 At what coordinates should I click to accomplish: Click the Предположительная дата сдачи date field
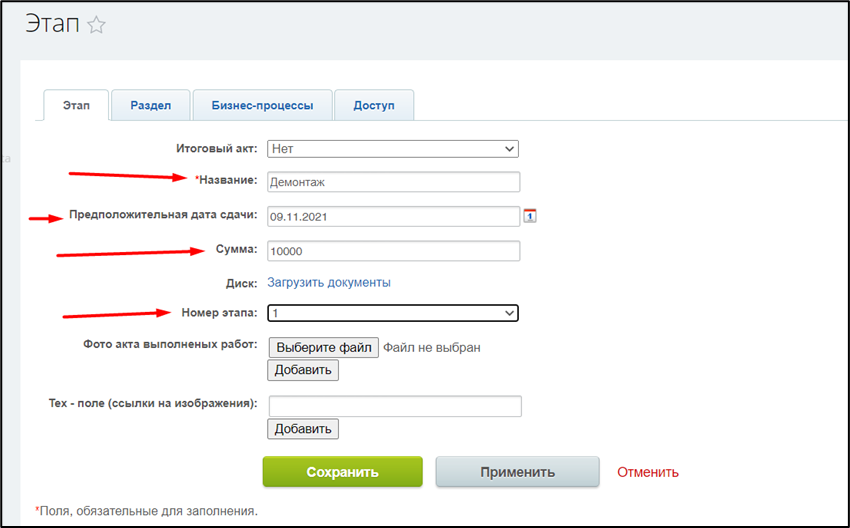[393, 216]
